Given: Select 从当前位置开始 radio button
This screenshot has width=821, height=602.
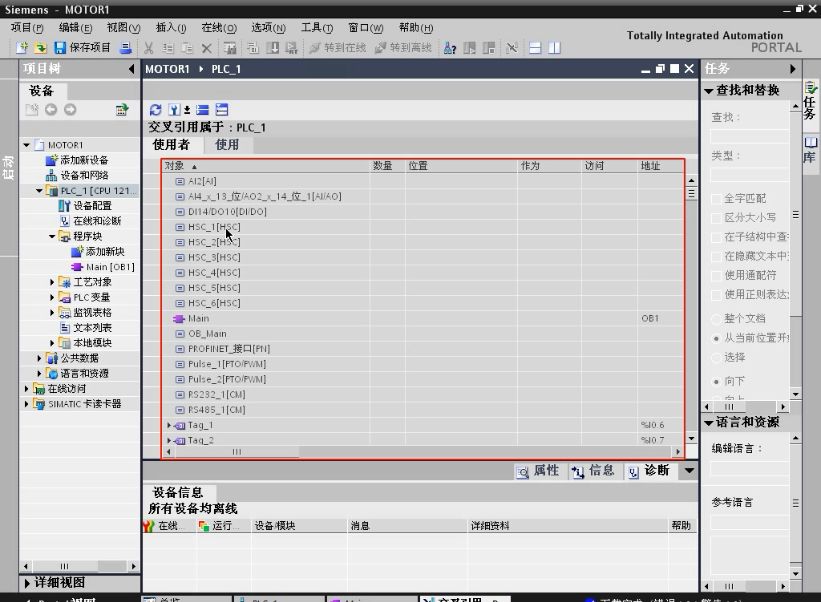Looking at the screenshot, I should (x=716, y=338).
